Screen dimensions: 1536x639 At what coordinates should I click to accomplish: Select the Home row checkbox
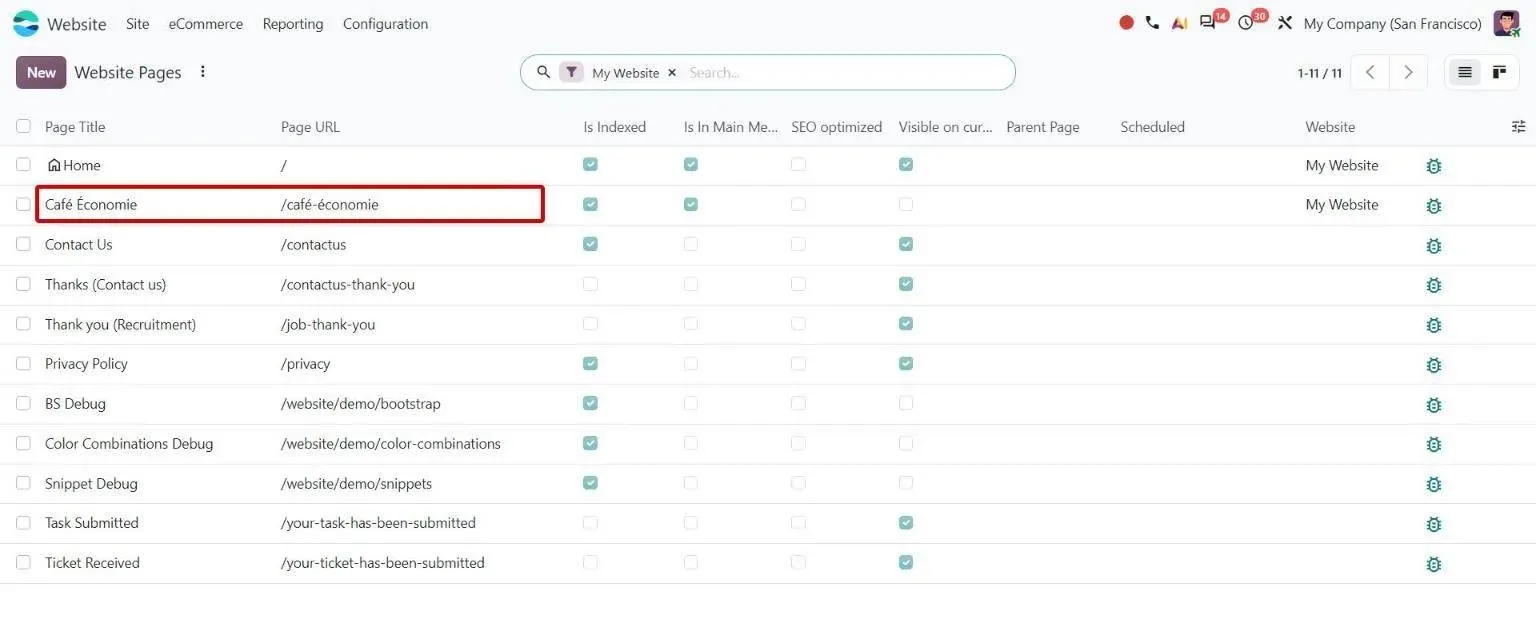[23, 165]
